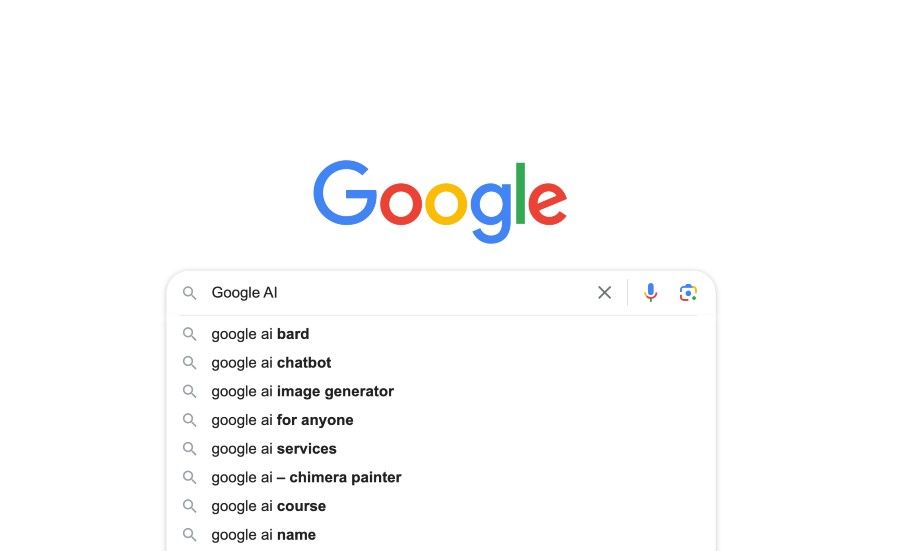Click the microphone voice search icon
The width and height of the screenshot is (900, 551).
click(651, 292)
